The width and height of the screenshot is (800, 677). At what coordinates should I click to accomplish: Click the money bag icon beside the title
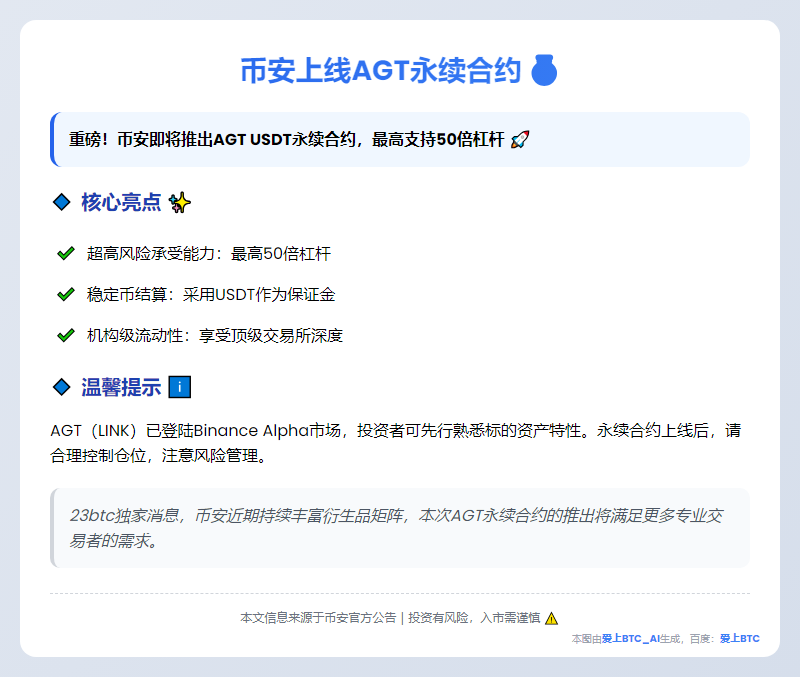(x=544, y=70)
